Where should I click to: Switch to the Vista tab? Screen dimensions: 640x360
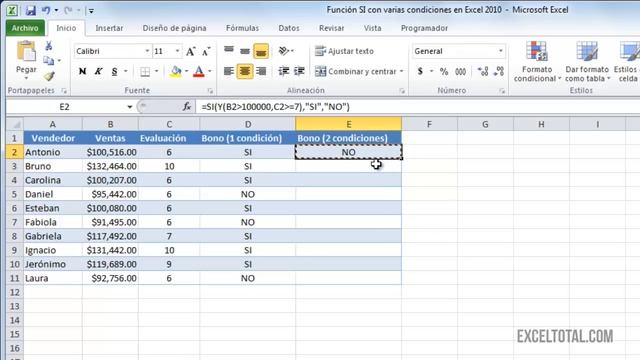(372, 28)
